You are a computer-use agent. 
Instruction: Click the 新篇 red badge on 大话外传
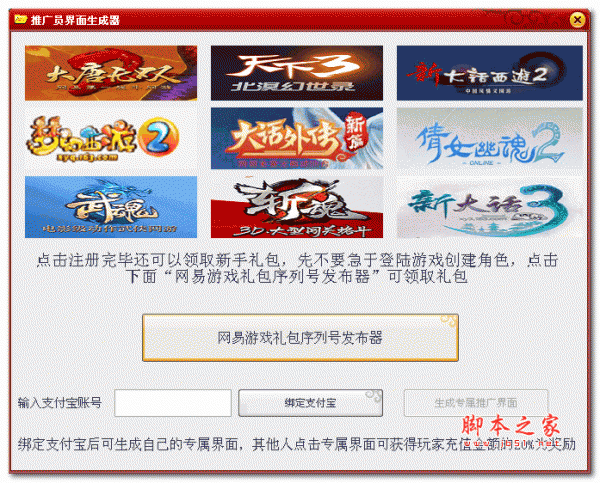355,132
